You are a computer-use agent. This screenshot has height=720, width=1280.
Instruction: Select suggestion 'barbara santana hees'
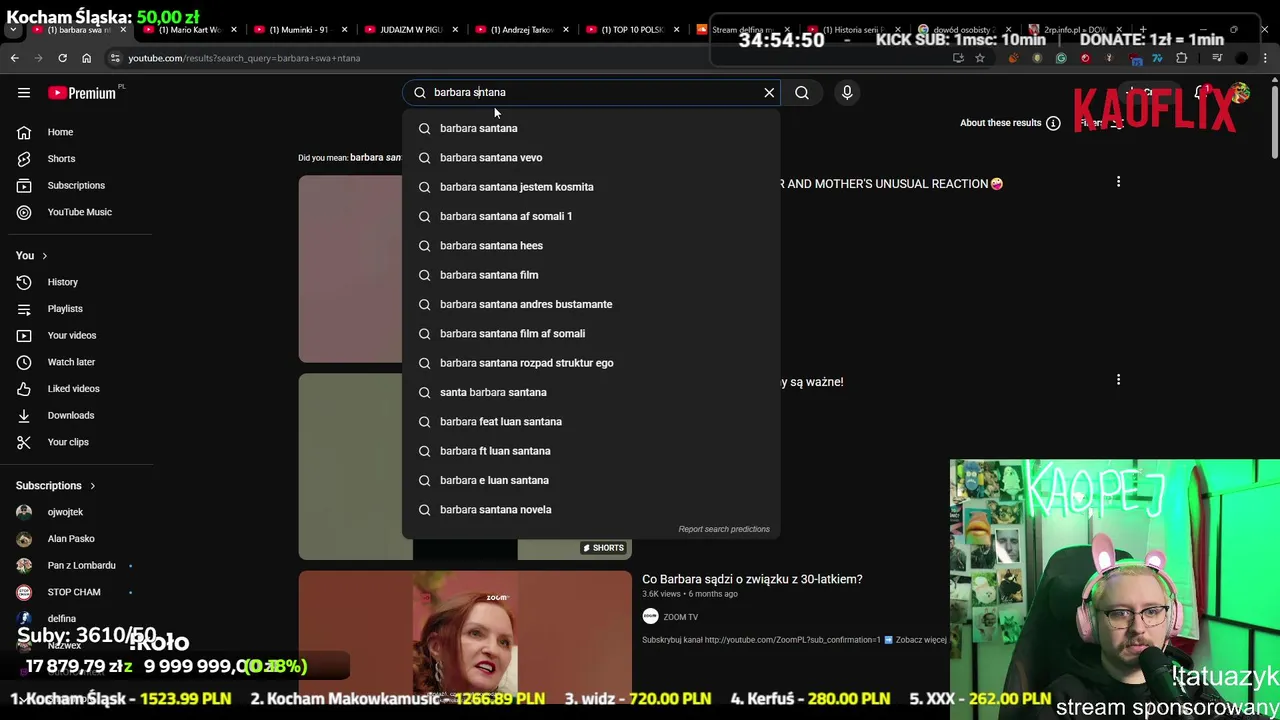point(591,245)
